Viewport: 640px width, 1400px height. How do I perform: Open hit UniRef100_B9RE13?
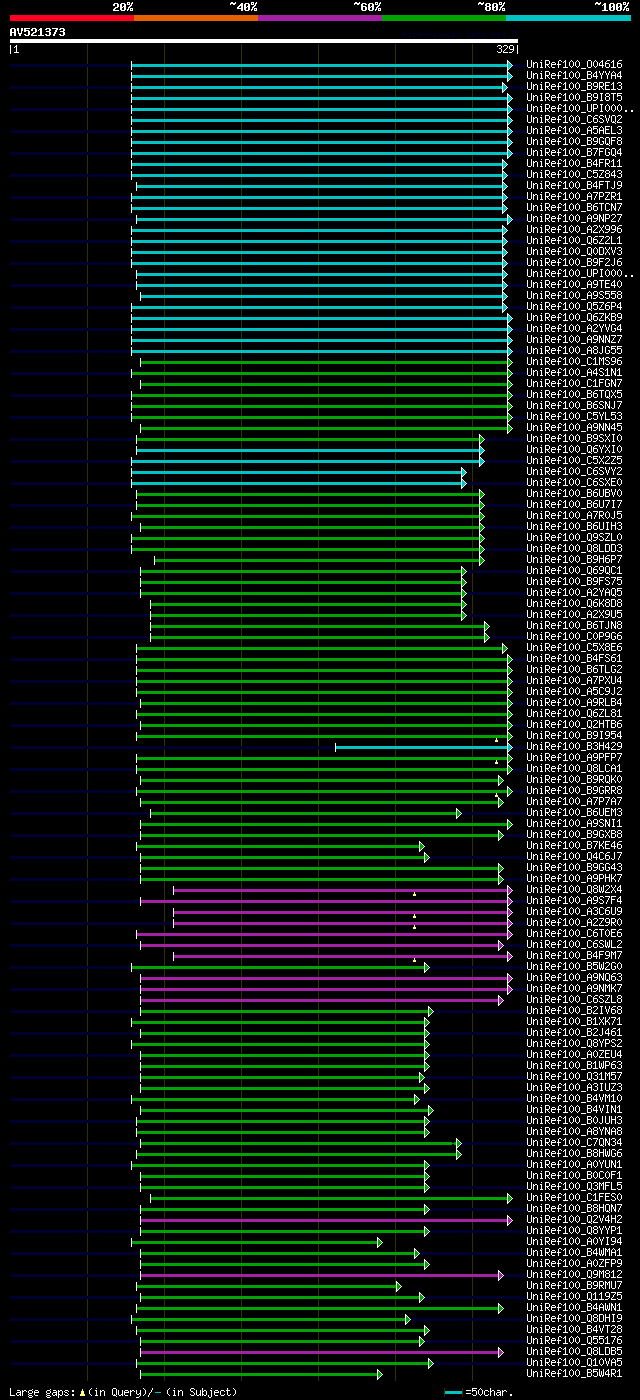[x=574, y=86]
